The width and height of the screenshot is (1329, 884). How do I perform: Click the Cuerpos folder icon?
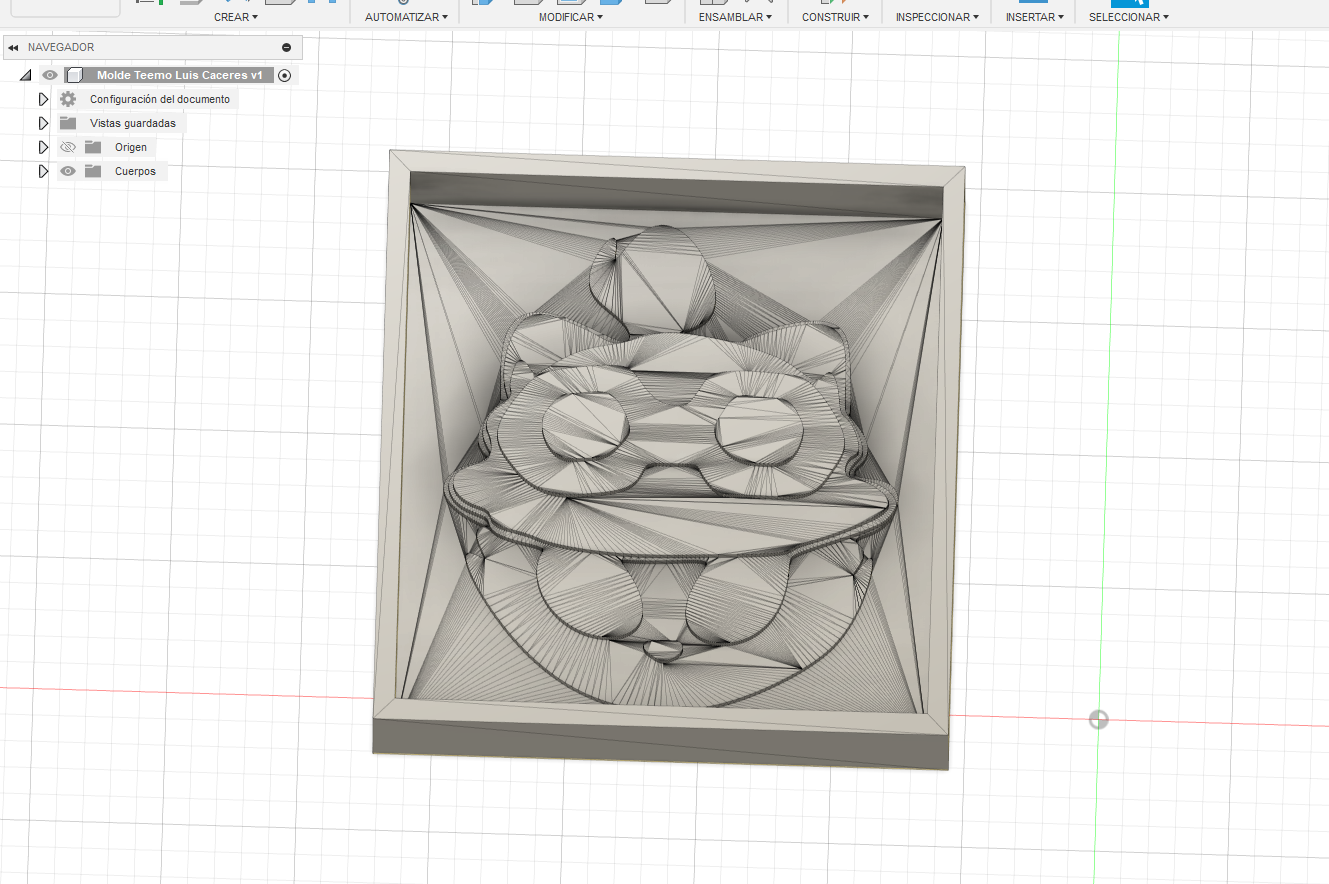pos(93,171)
